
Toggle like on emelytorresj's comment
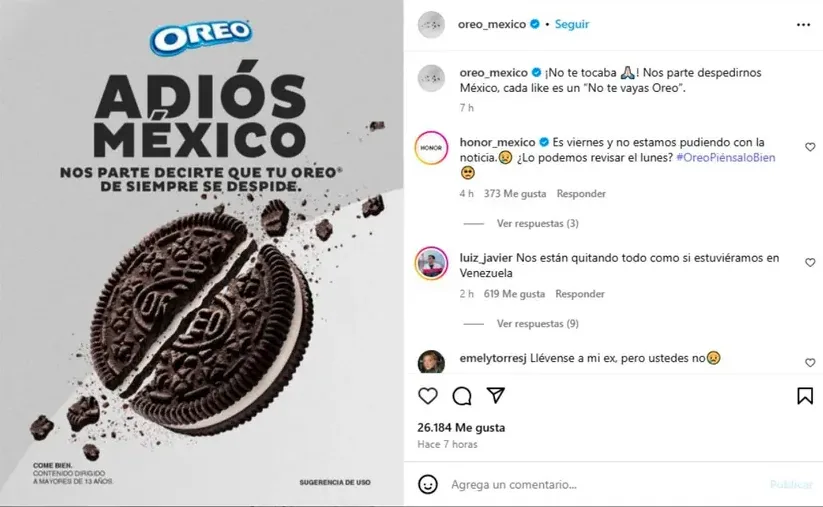(x=810, y=363)
